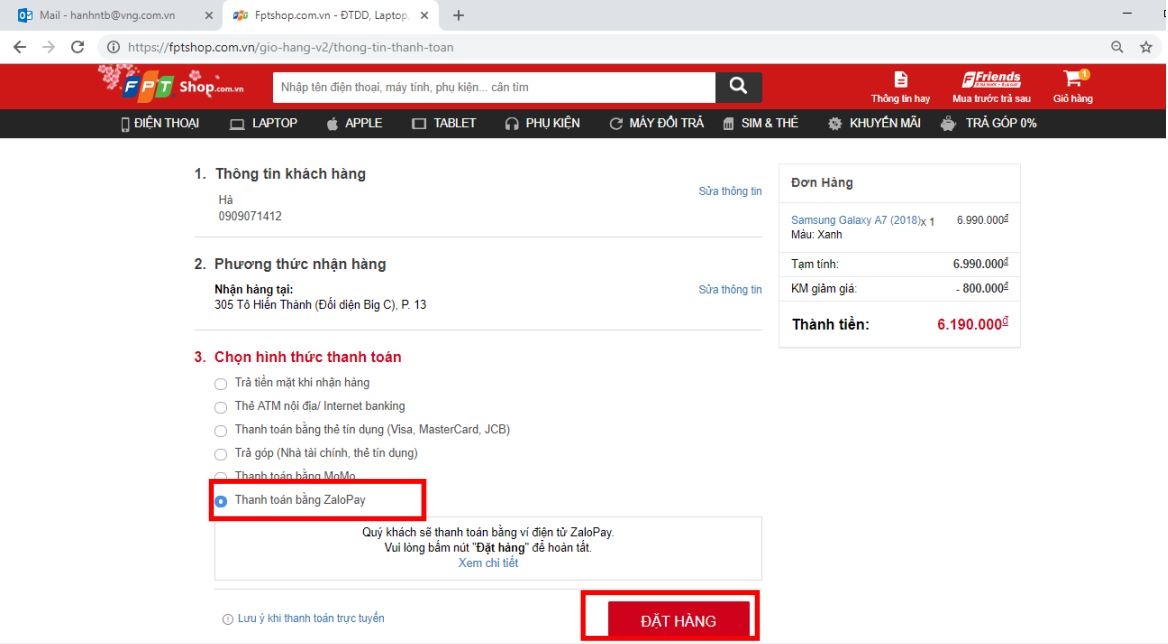Open the LAPTOP menu
Screen dimensions: 1168x644
(x=264, y=124)
